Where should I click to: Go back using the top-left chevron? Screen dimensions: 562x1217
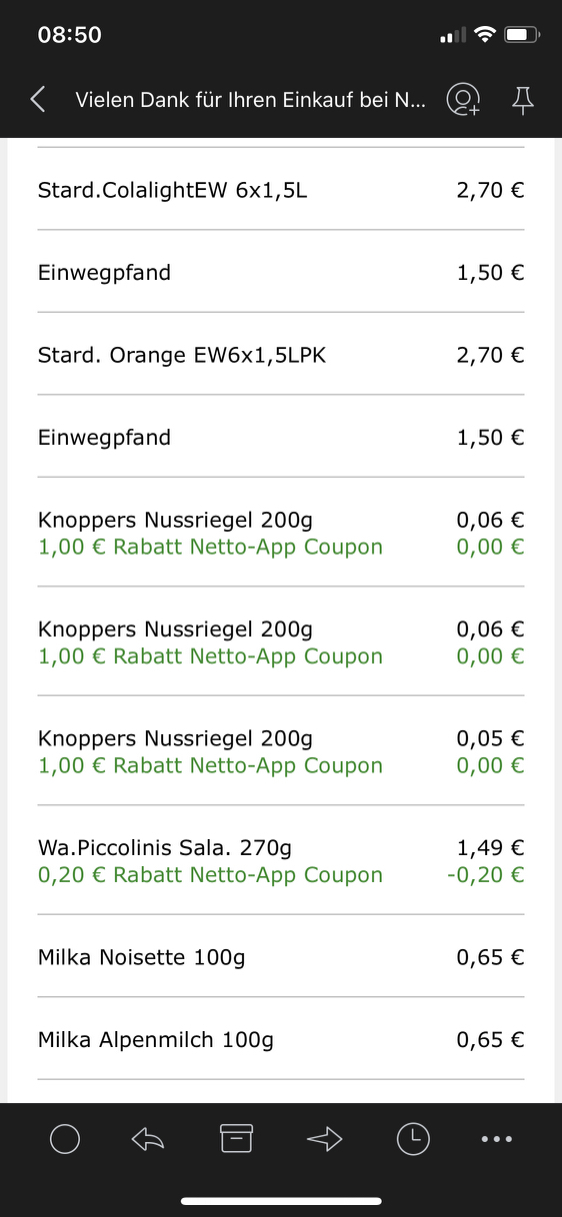(38, 99)
